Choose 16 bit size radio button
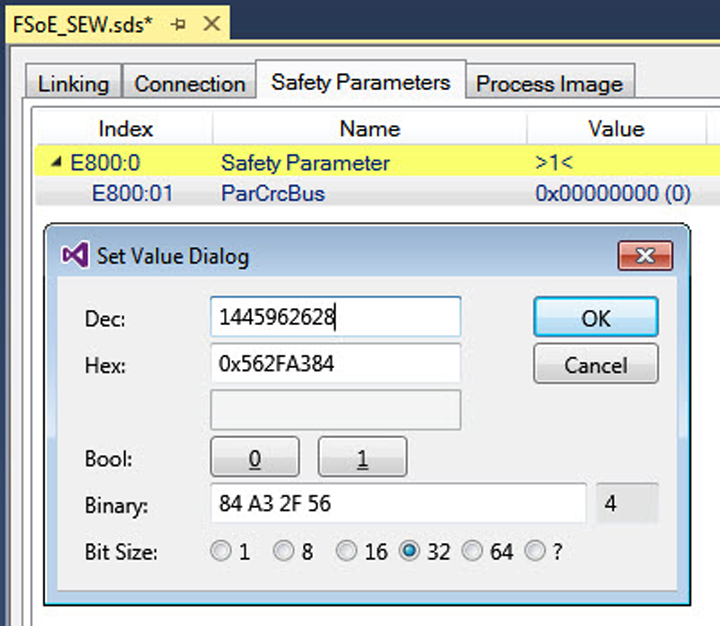Image resolution: width=720 pixels, height=626 pixels. [x=346, y=551]
